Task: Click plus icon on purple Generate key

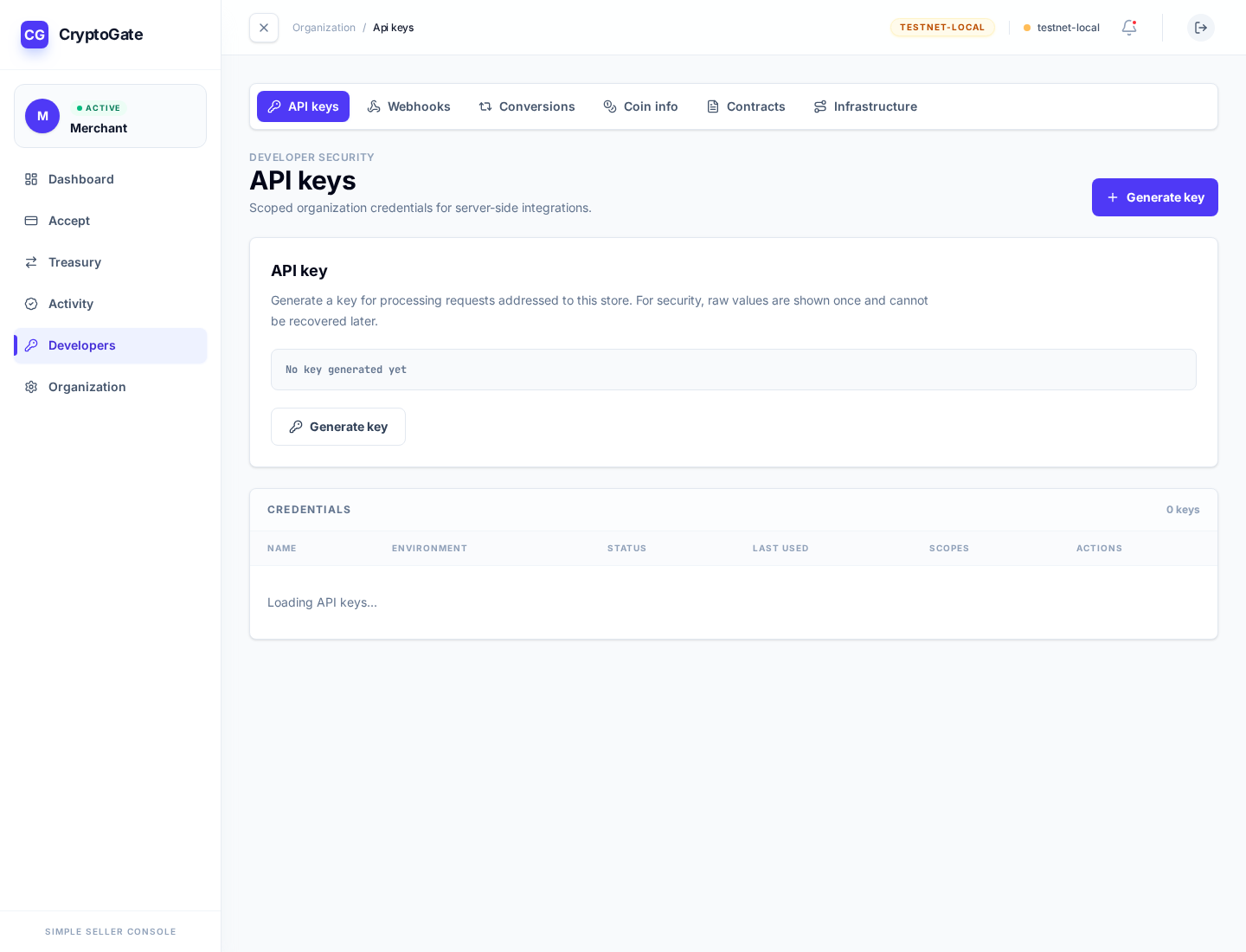Action: pos(1113,197)
